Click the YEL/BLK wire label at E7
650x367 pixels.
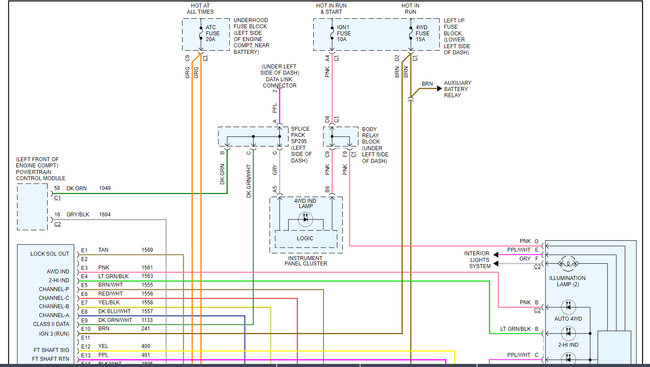coord(109,302)
